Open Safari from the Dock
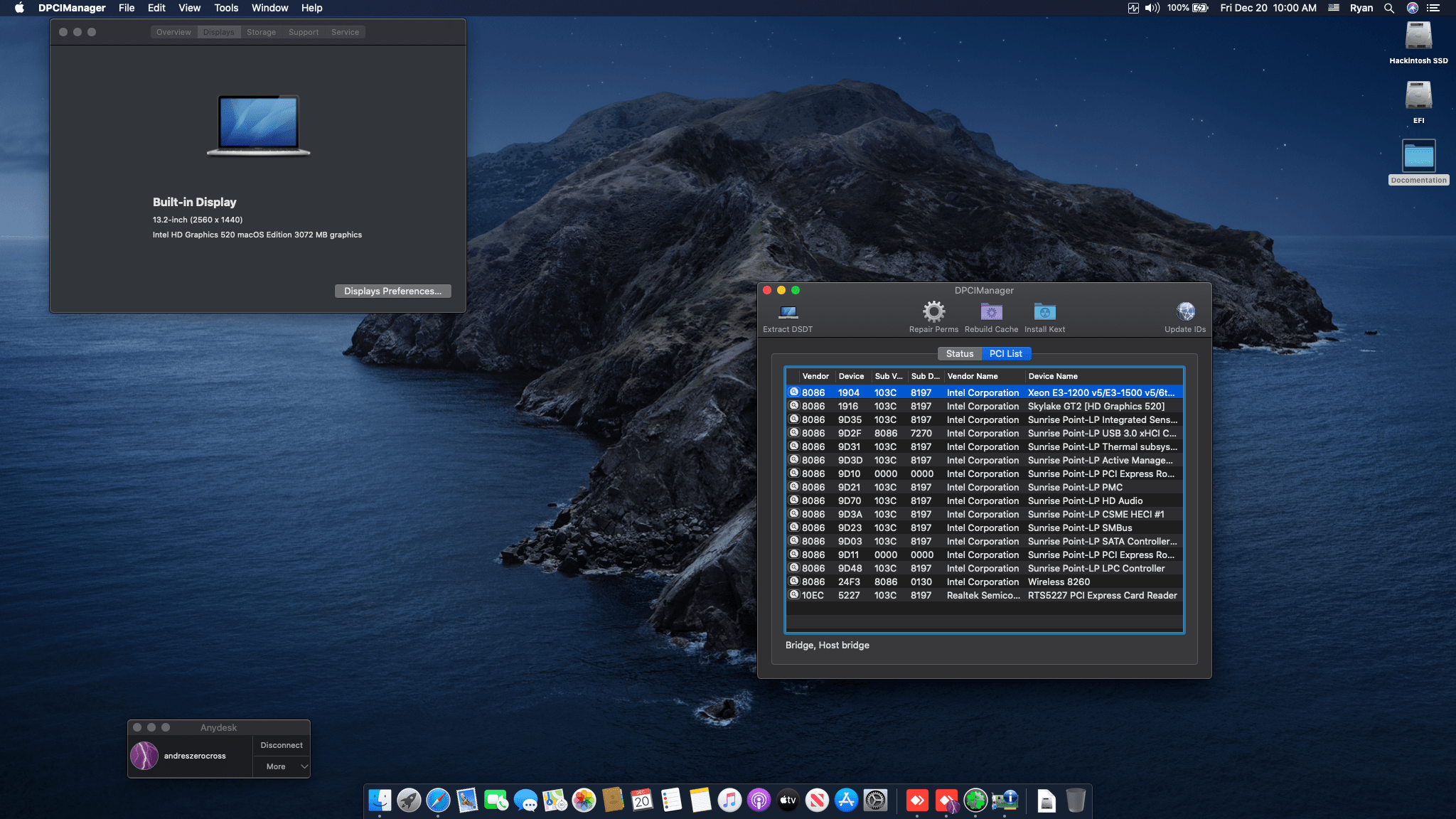 pos(438,801)
